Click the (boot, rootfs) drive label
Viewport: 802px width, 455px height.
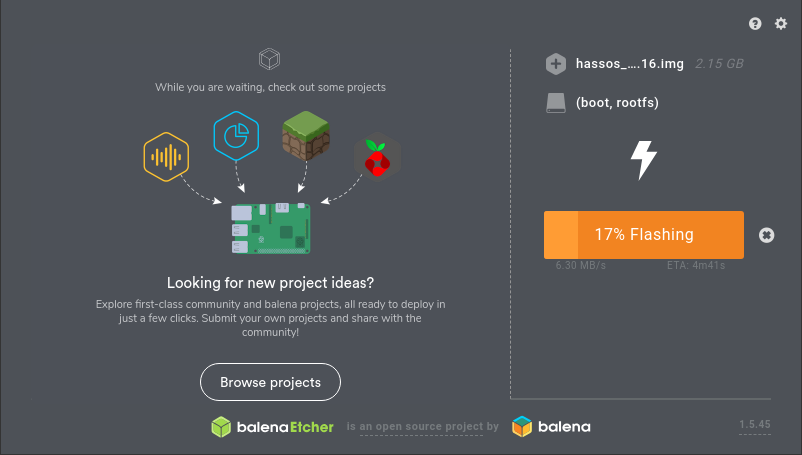617,103
